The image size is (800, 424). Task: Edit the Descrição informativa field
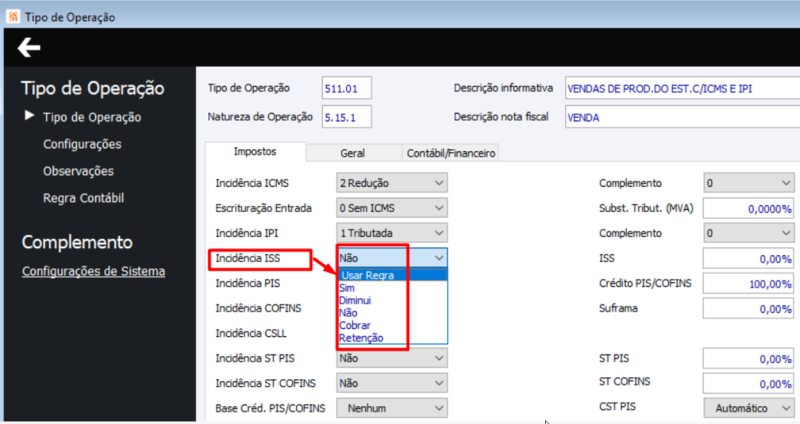(x=683, y=88)
